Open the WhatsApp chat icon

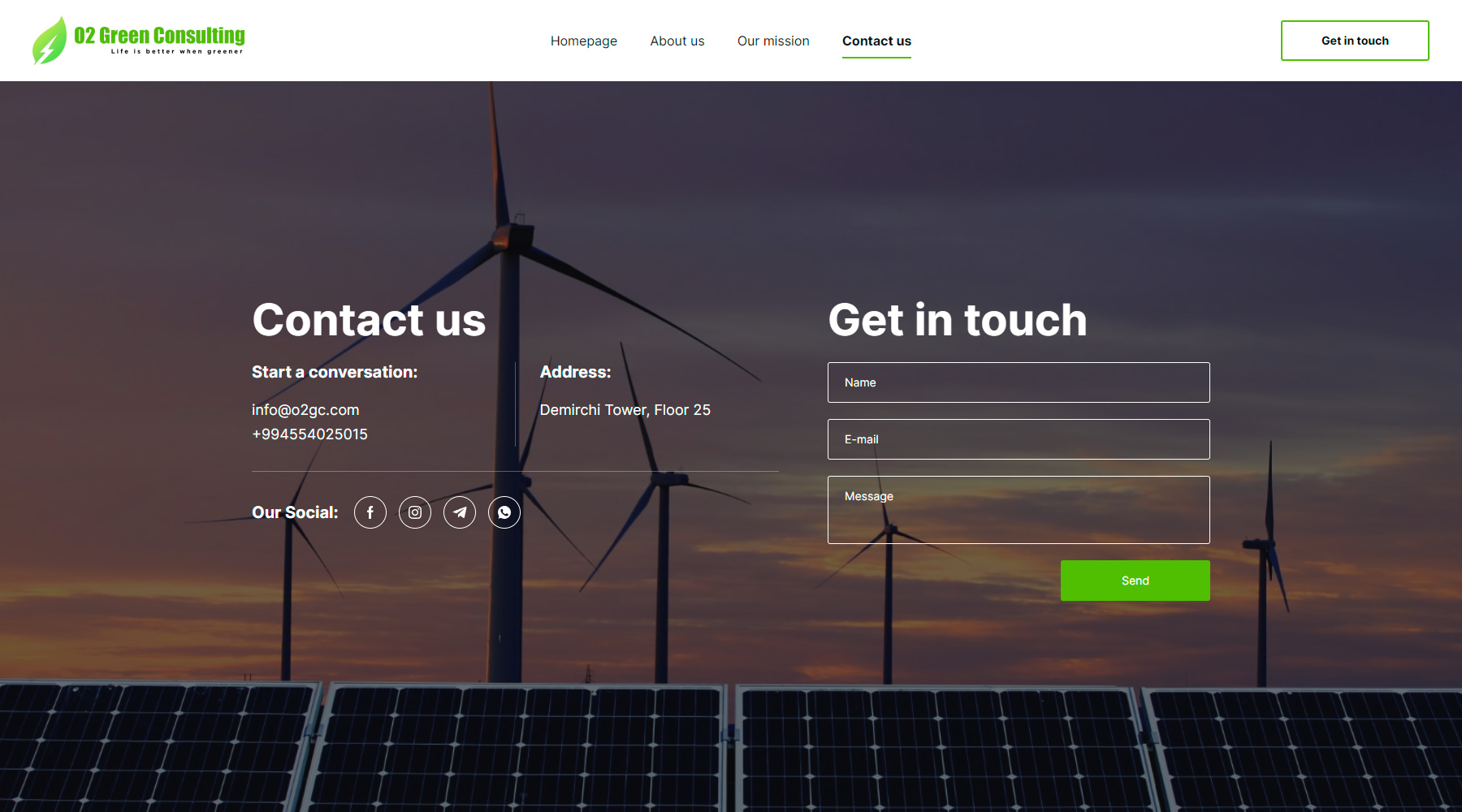pos(504,512)
